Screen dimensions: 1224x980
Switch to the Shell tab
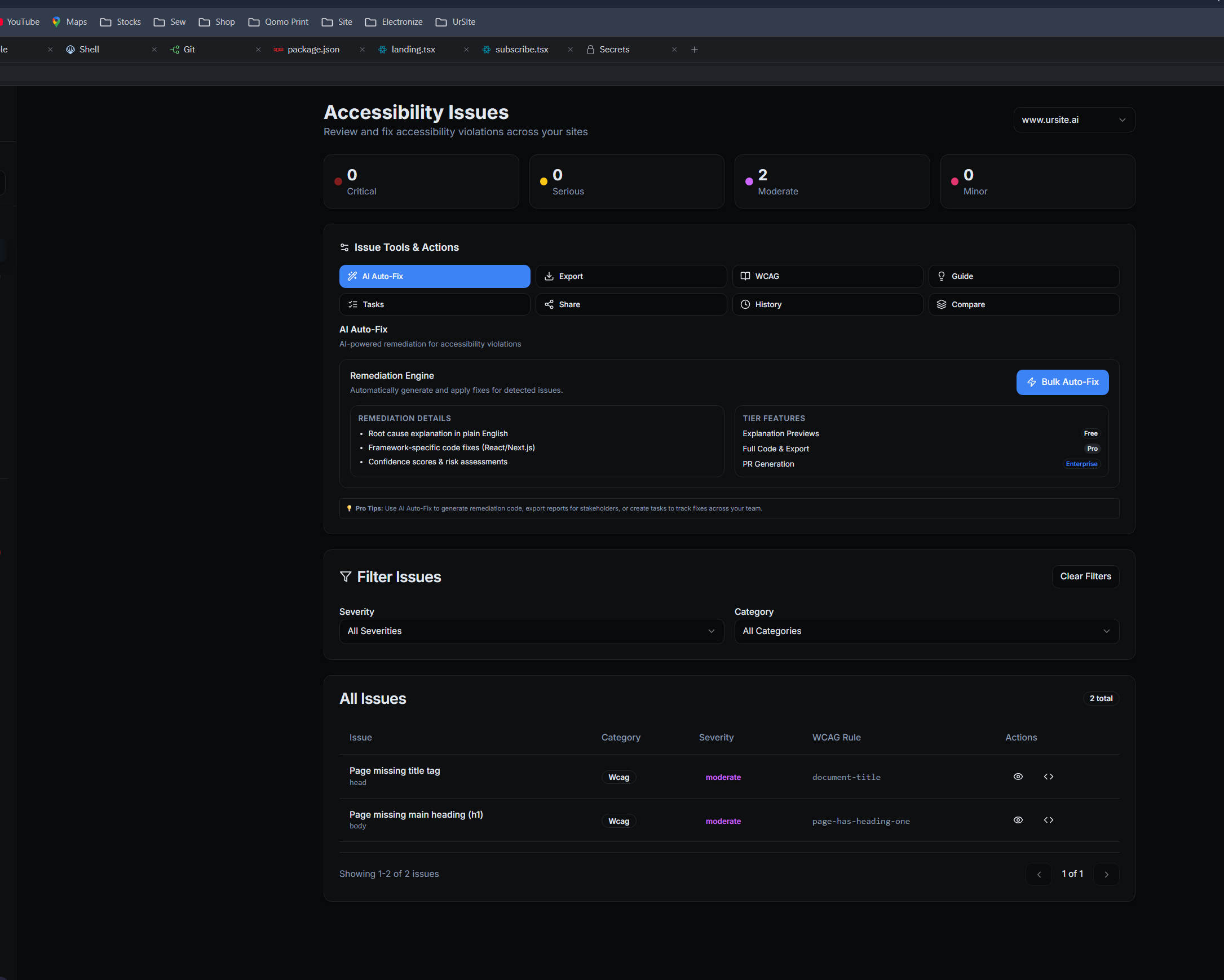(89, 50)
